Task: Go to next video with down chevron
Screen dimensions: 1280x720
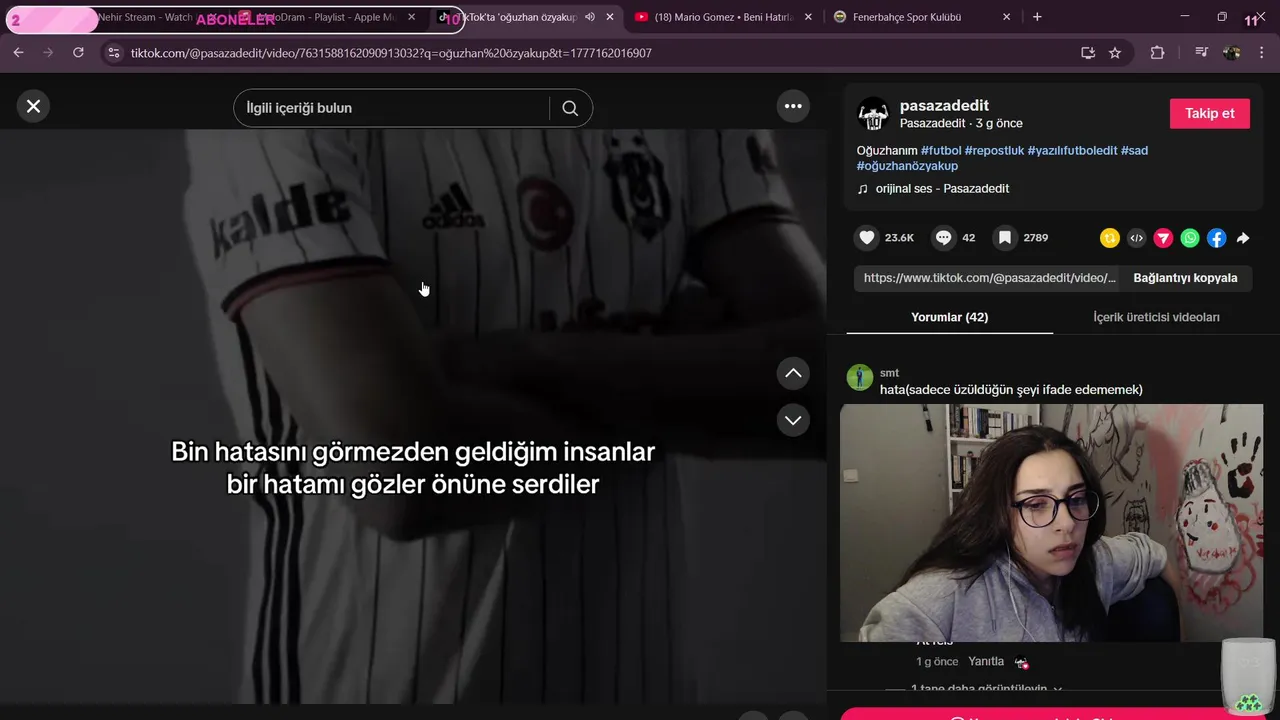Action: (793, 420)
